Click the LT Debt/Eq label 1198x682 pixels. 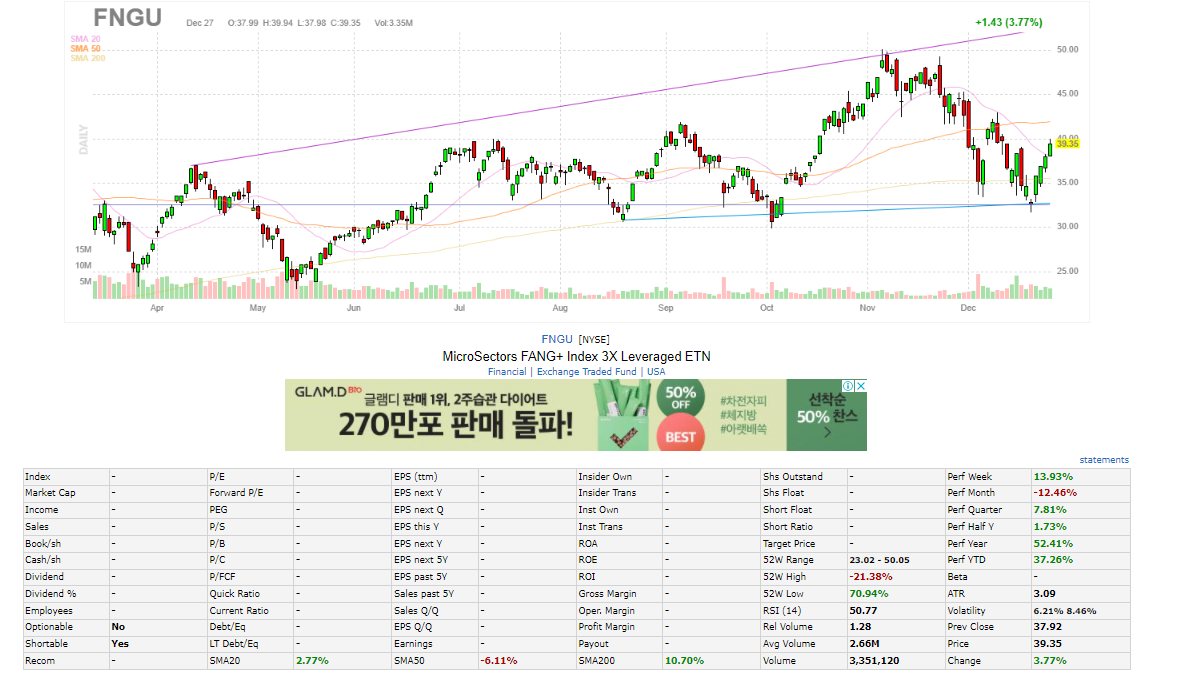(234, 644)
